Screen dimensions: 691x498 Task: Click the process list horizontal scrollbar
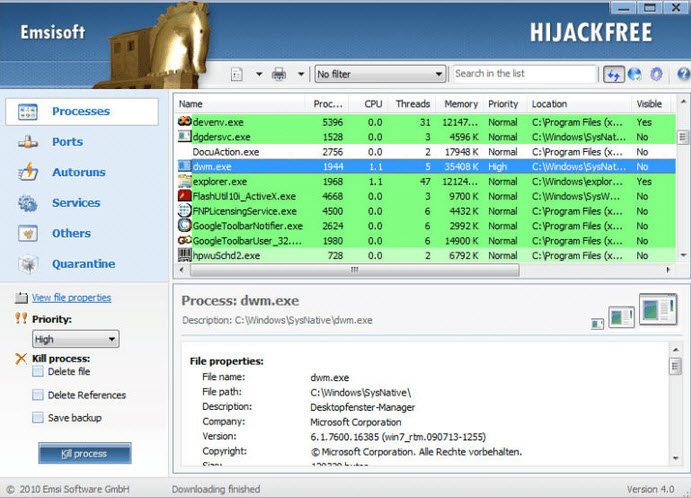click(355, 270)
